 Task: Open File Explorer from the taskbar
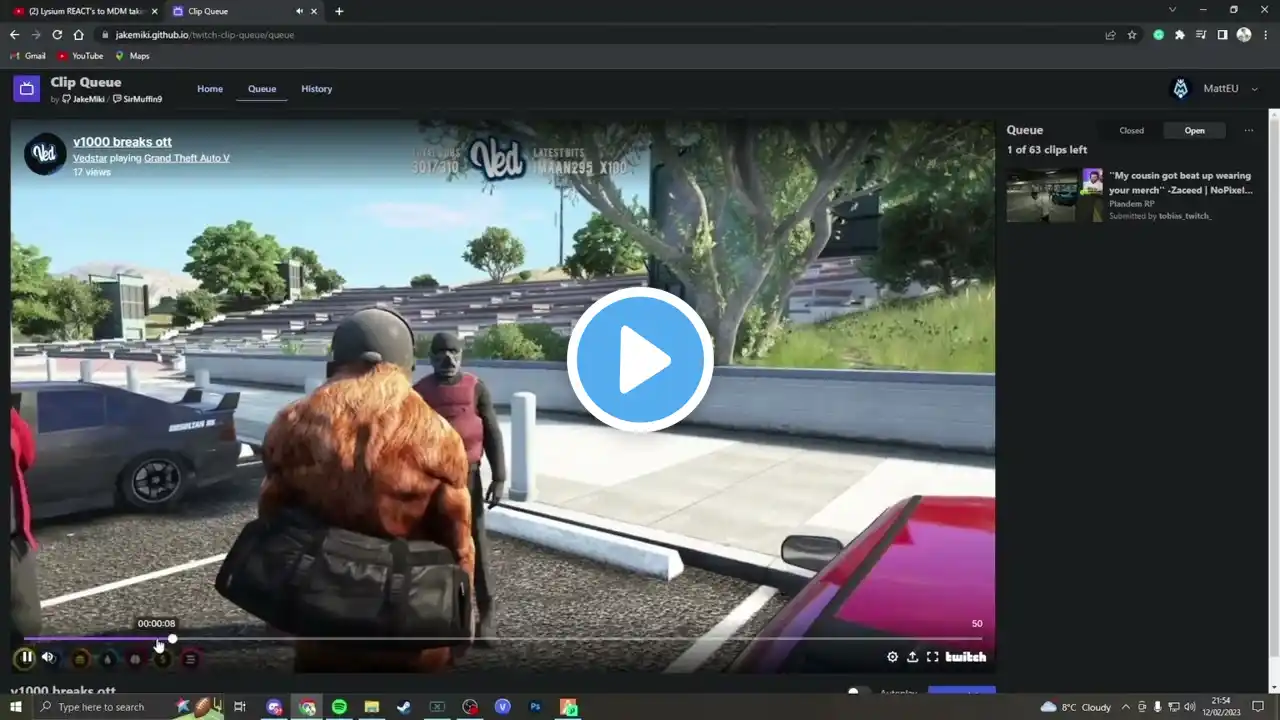pos(372,707)
